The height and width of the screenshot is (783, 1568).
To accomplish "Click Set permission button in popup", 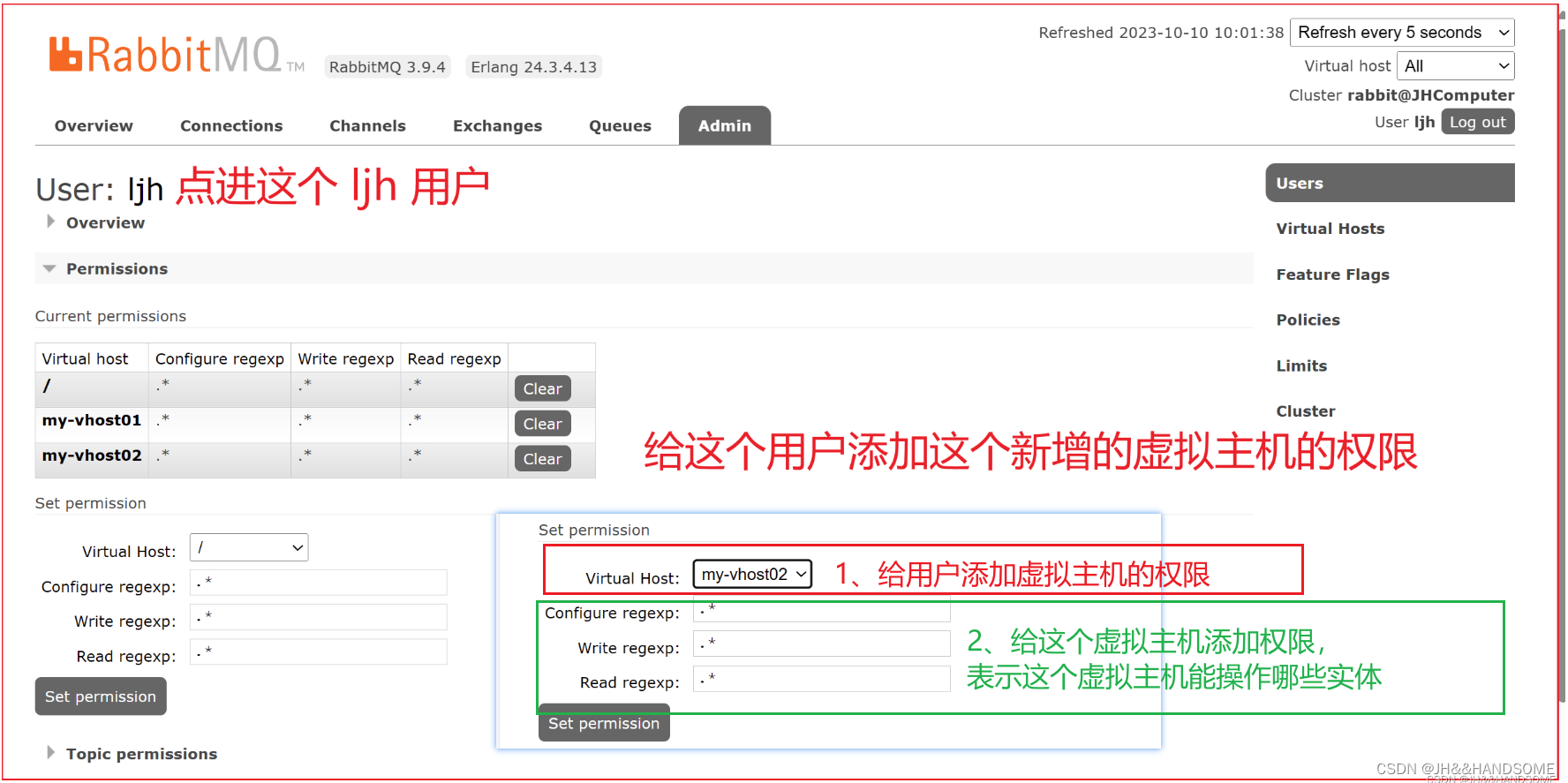I will click(x=604, y=723).
